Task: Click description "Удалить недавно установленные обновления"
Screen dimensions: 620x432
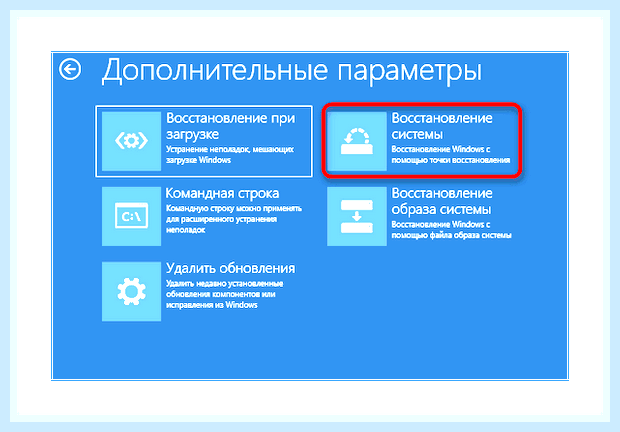Action: pos(224,289)
